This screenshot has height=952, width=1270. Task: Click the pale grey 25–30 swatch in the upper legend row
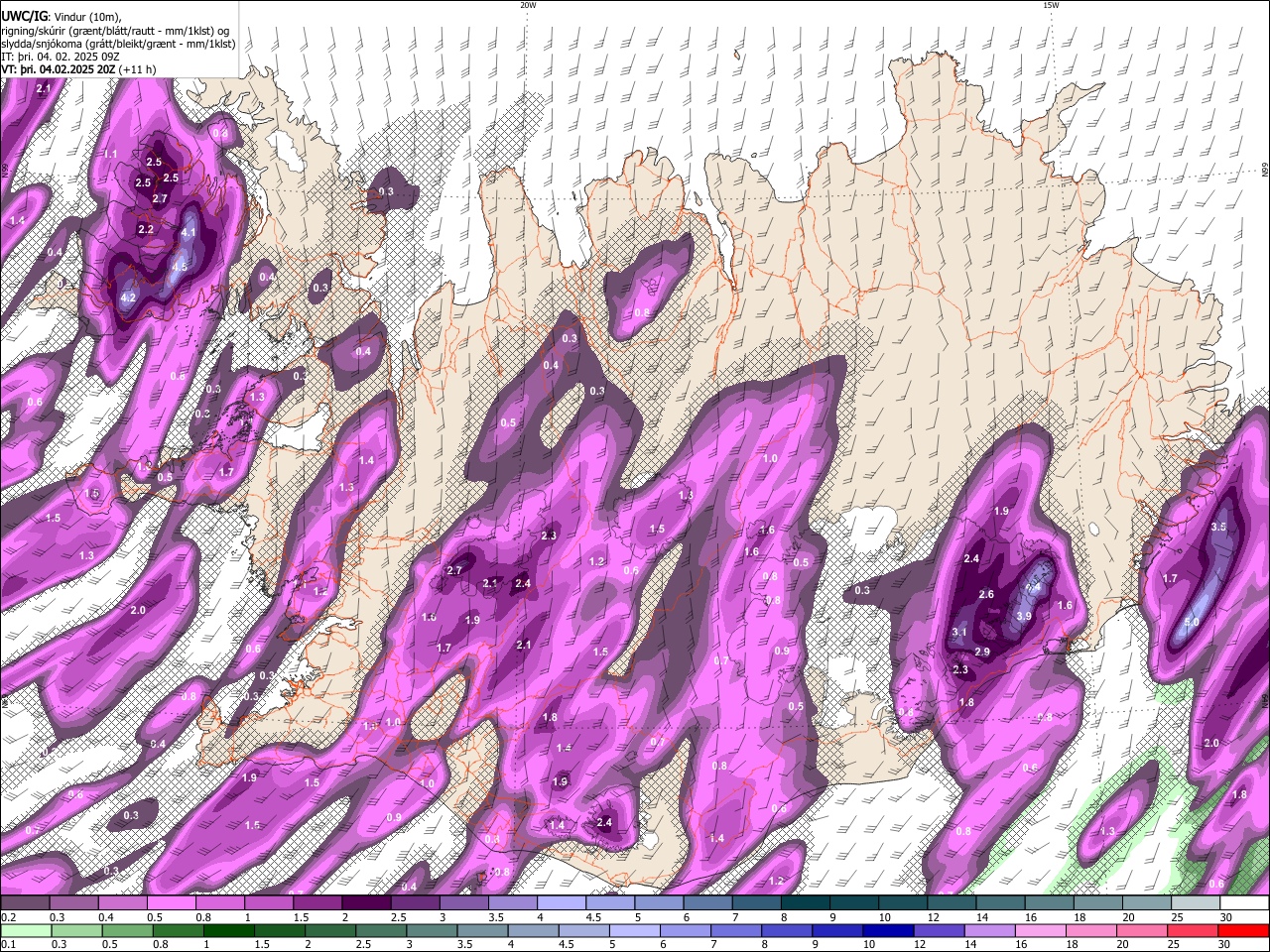point(1195,903)
